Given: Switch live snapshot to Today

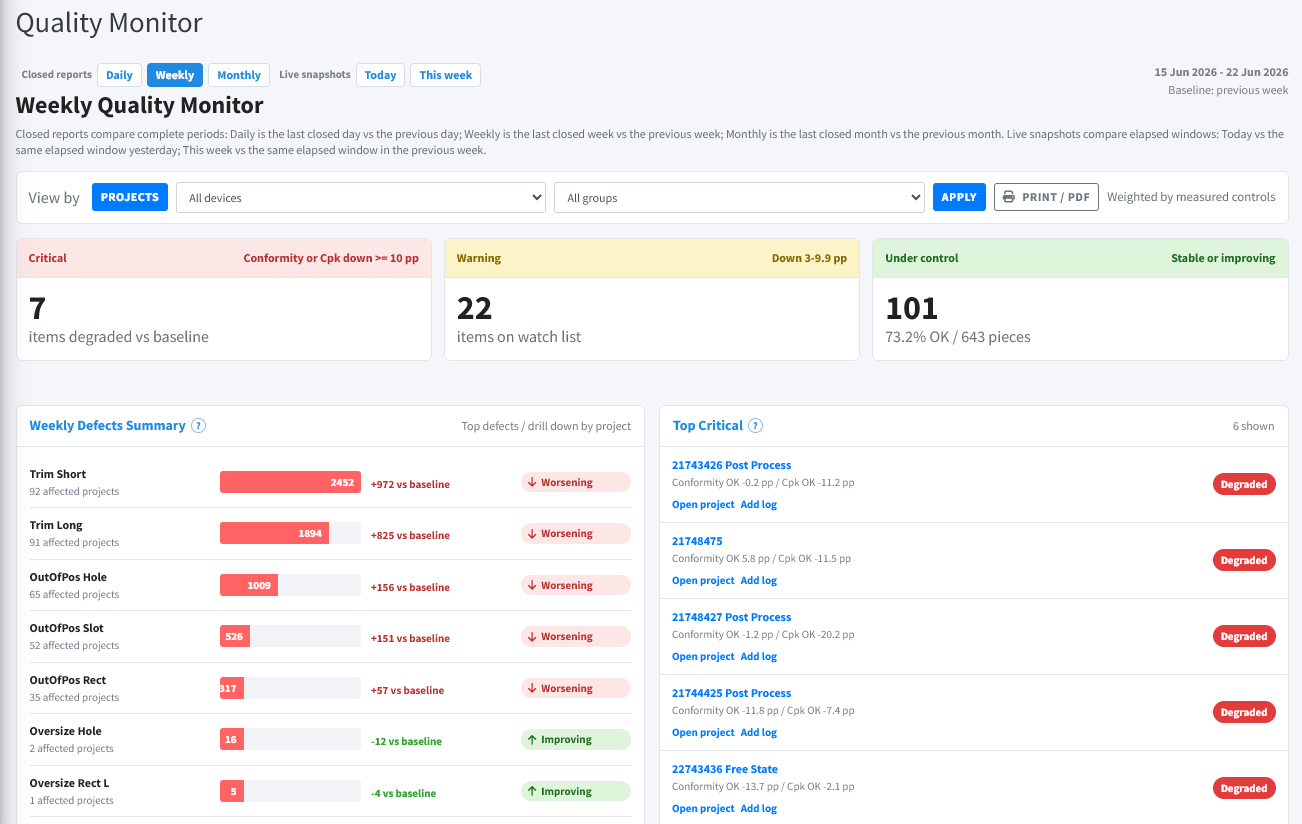Looking at the screenshot, I should point(380,75).
